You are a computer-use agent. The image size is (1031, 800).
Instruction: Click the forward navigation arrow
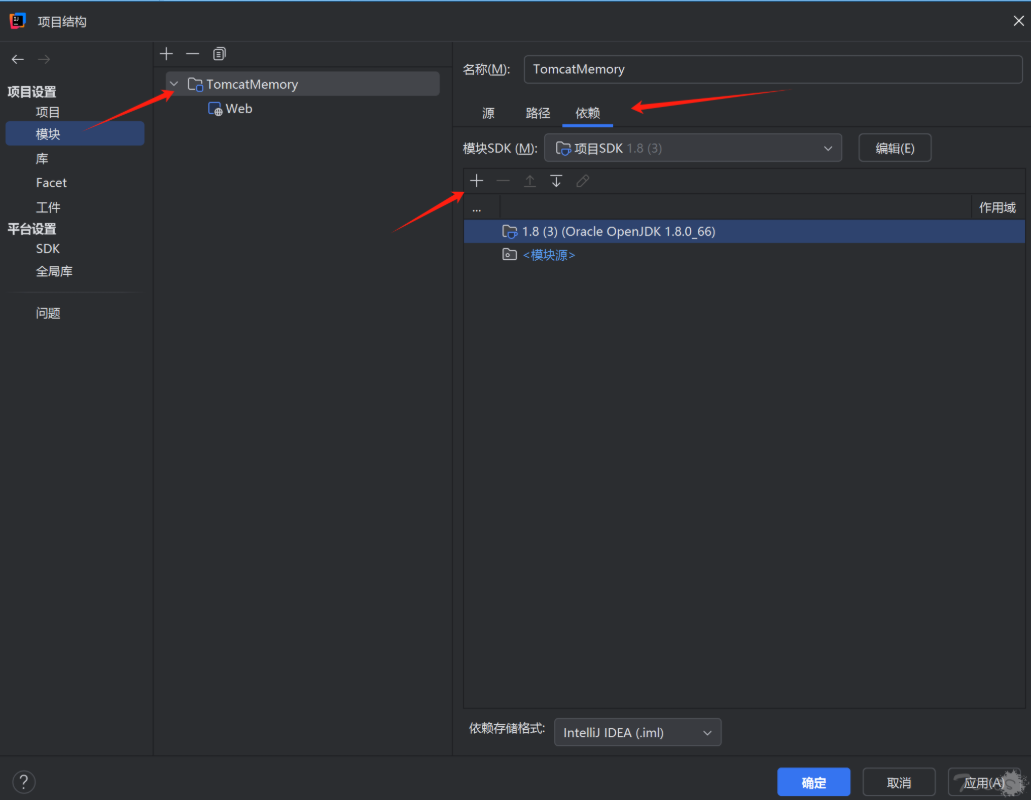[x=44, y=59]
